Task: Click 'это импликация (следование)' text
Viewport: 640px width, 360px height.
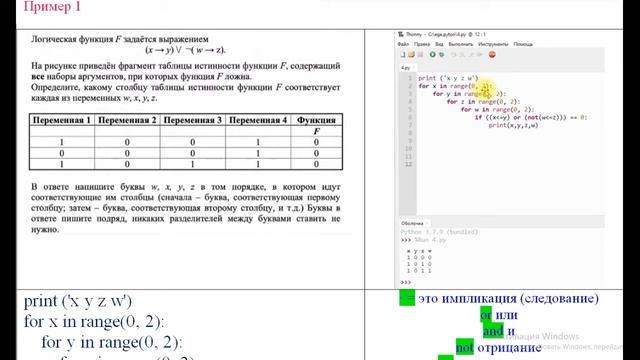Action: tap(508, 298)
